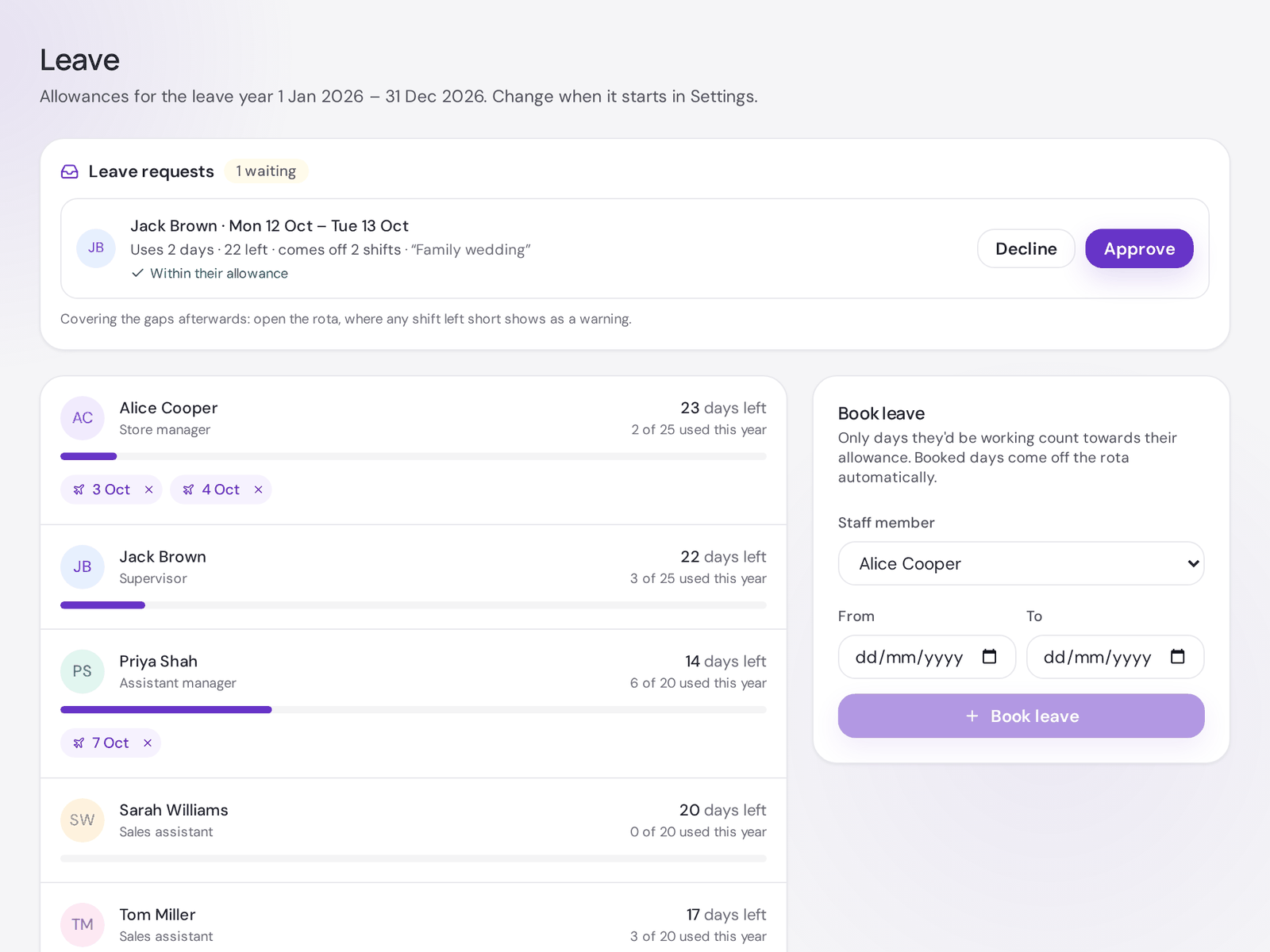This screenshot has width=1270, height=952.
Task: Open the To date calendar picker
Action: [x=1178, y=657]
